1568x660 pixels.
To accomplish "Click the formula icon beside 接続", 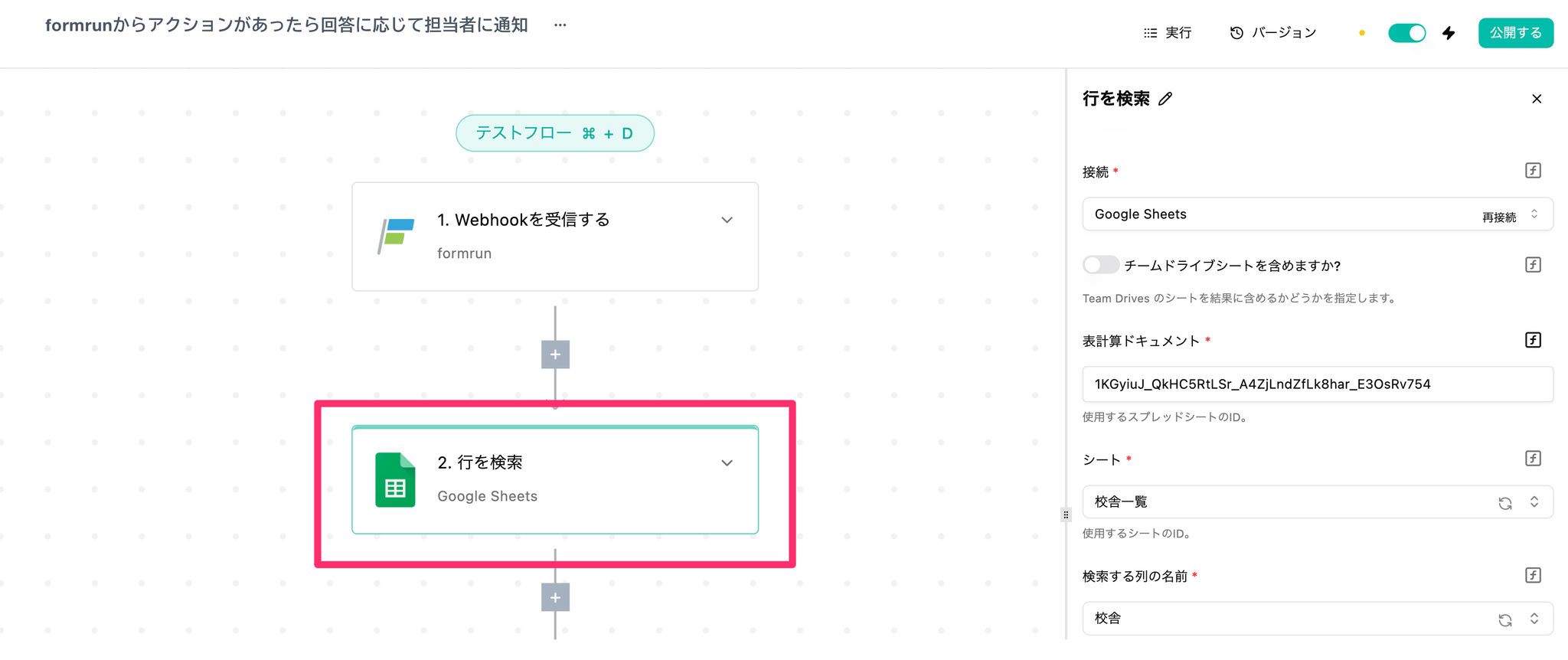I will [x=1532, y=171].
